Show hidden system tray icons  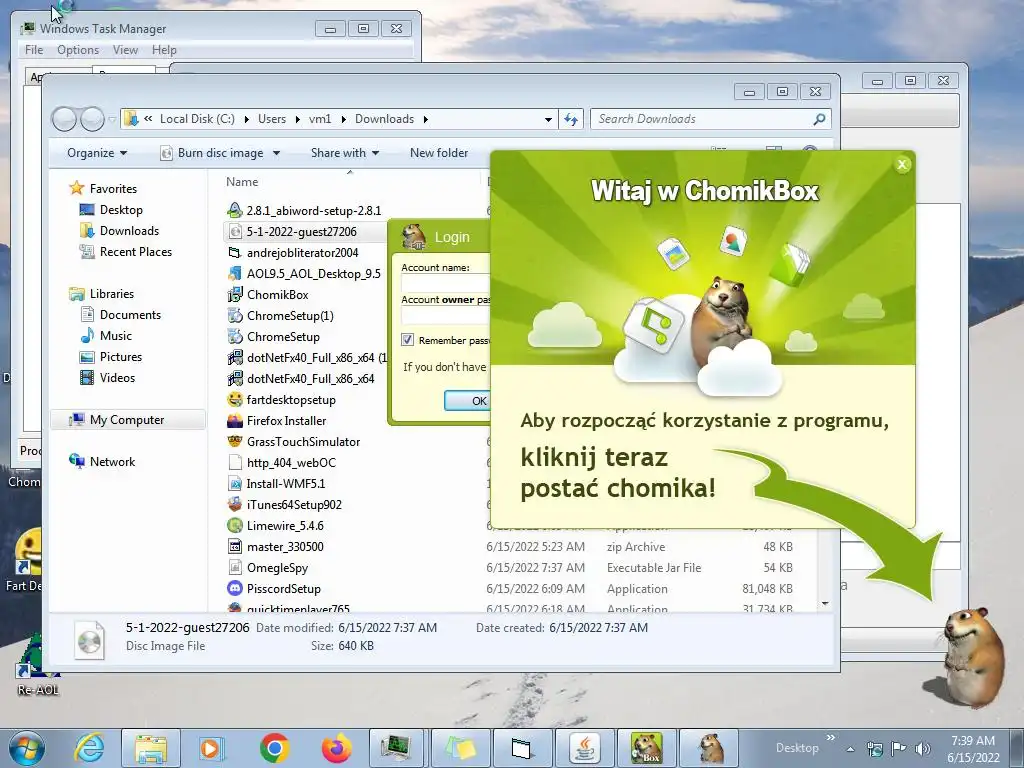[x=850, y=749]
